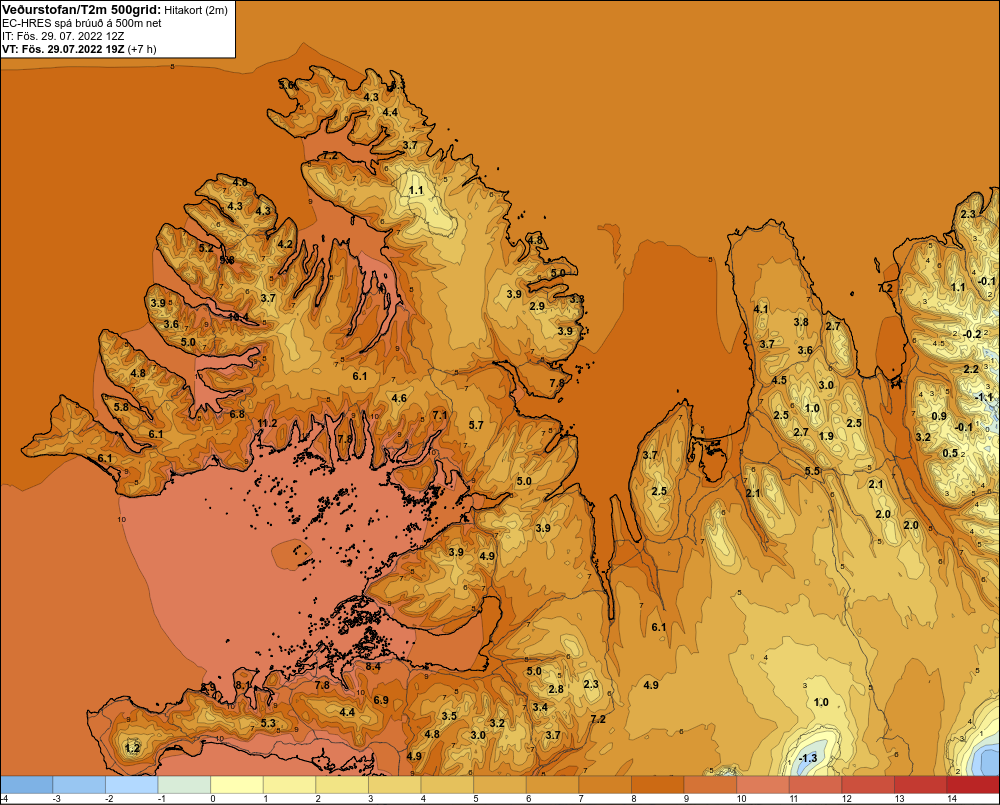Click the '5.5' temperature label
This screenshot has width=1000, height=805.
tap(812, 471)
